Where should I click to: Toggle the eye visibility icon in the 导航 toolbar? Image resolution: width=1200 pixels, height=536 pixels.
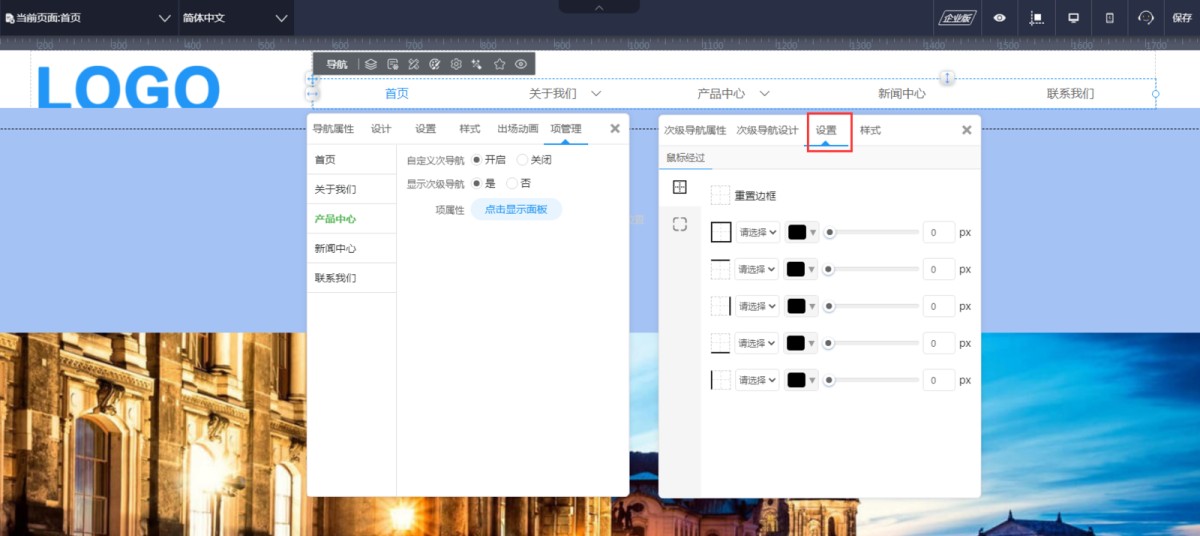(521, 64)
